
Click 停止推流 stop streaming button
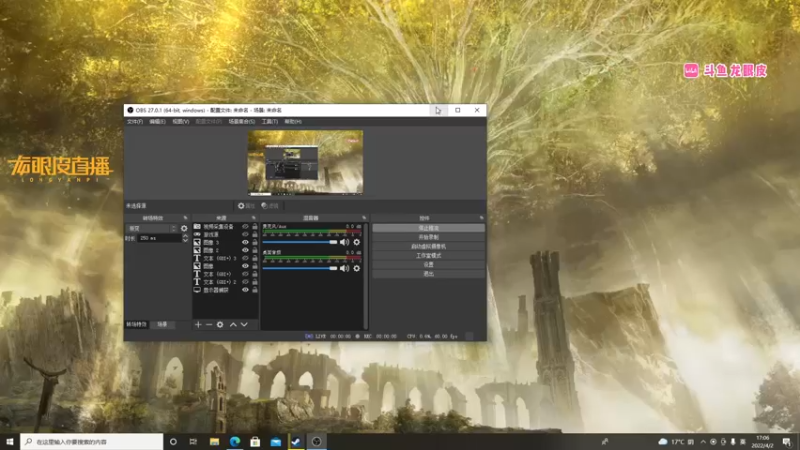(x=429, y=228)
